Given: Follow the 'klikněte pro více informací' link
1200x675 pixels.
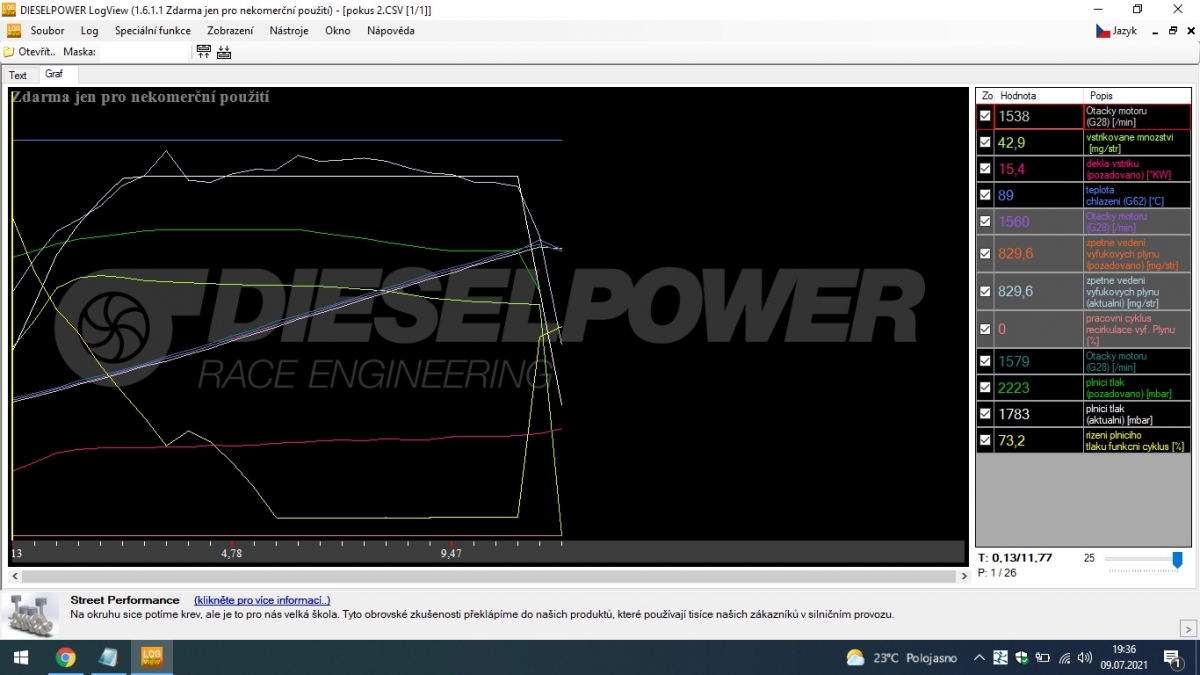Looking at the screenshot, I should pos(262,600).
